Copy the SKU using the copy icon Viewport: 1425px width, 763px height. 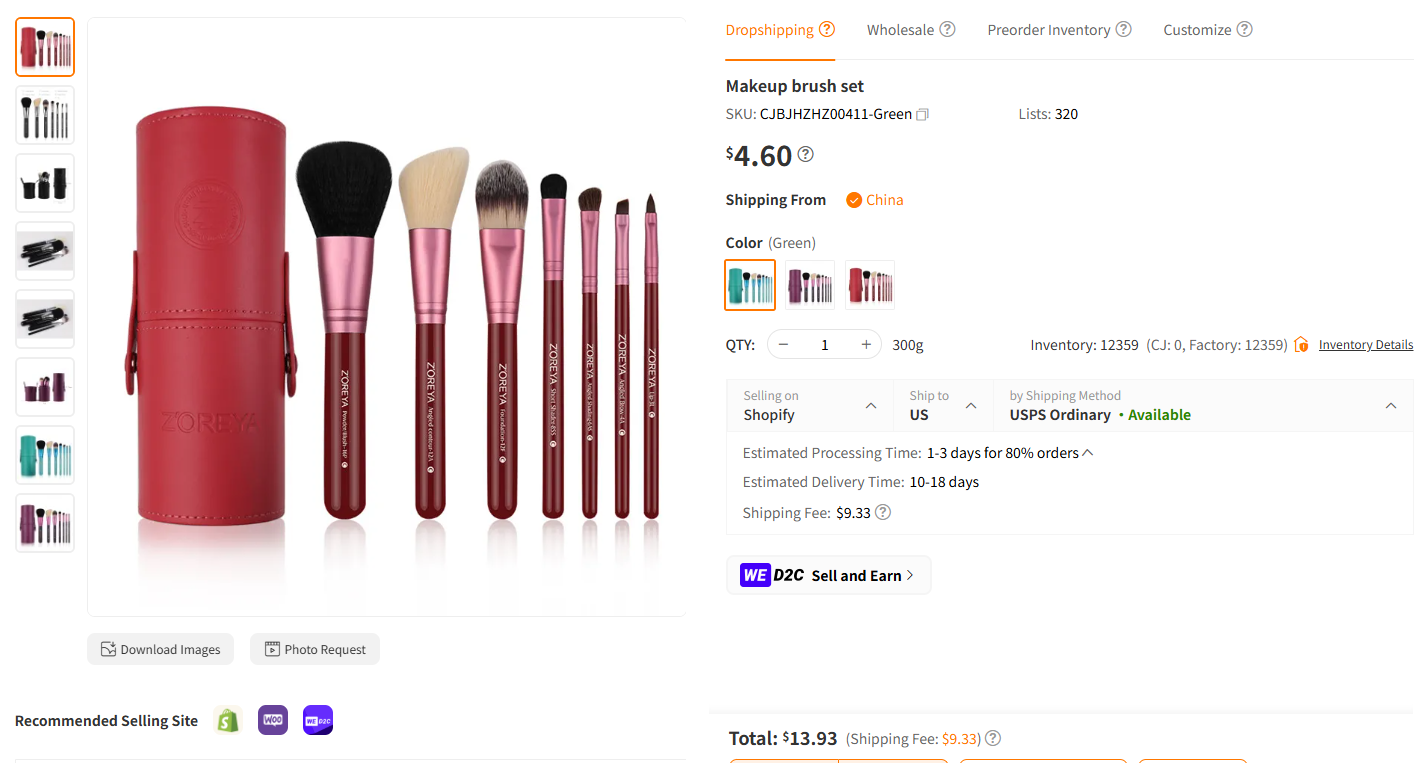(921, 113)
